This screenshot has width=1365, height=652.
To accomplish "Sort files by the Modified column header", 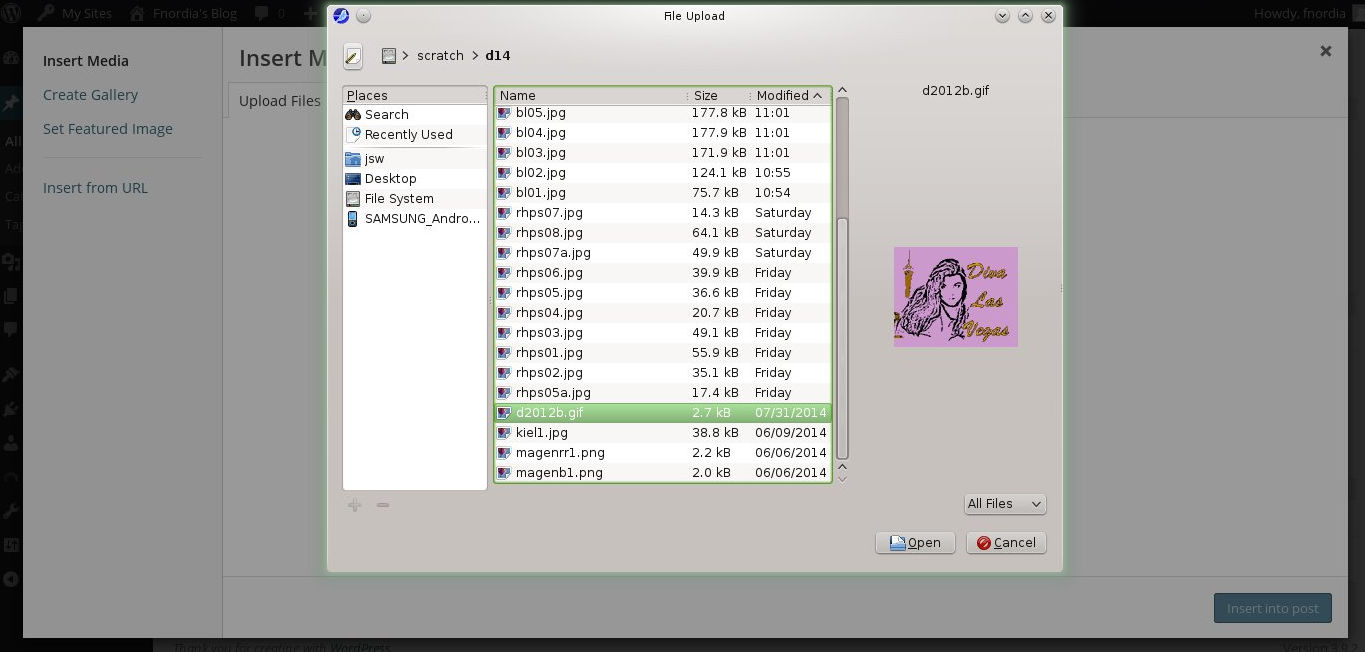I will [x=790, y=95].
